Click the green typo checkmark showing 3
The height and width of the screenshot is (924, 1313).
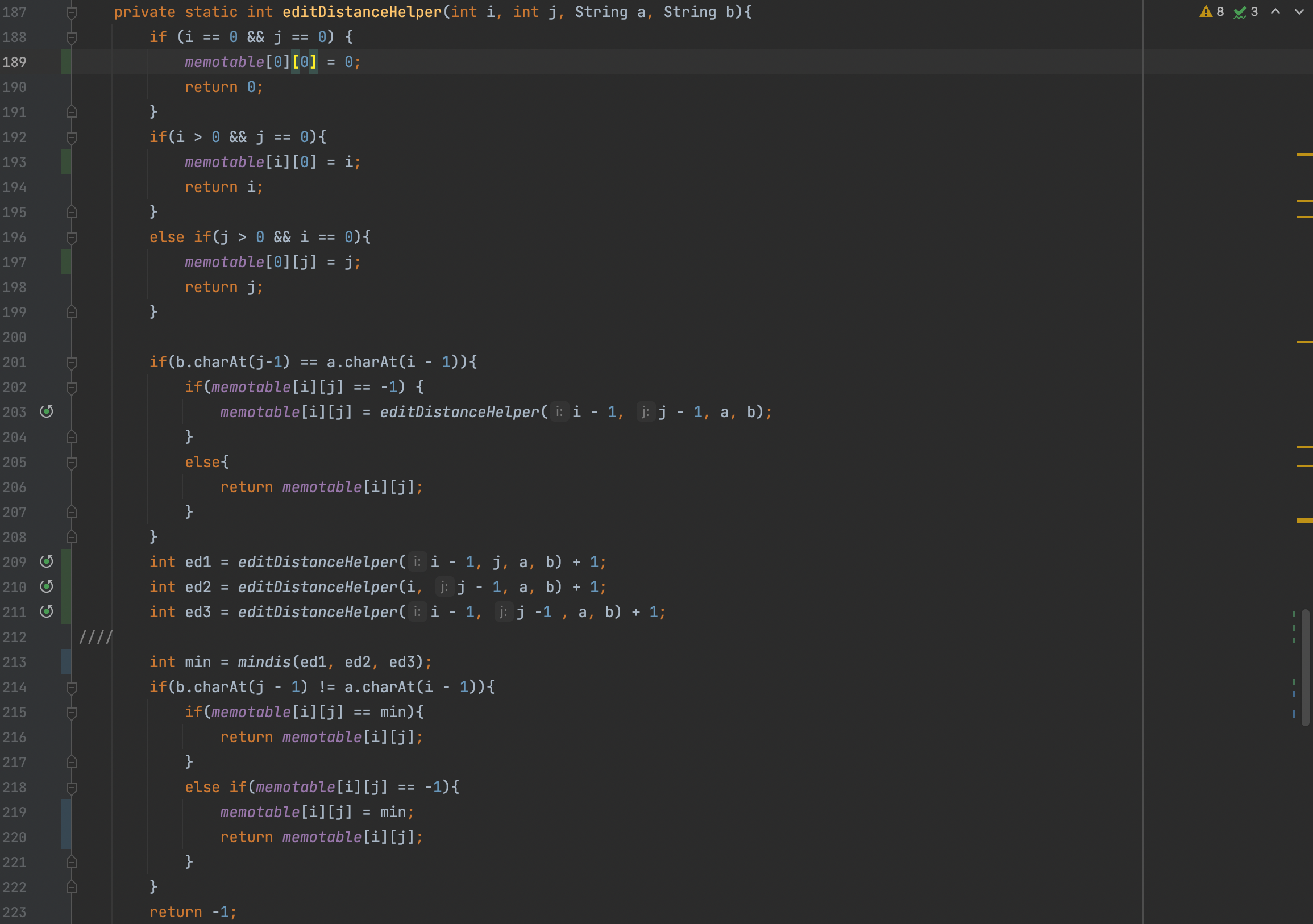1245,12
